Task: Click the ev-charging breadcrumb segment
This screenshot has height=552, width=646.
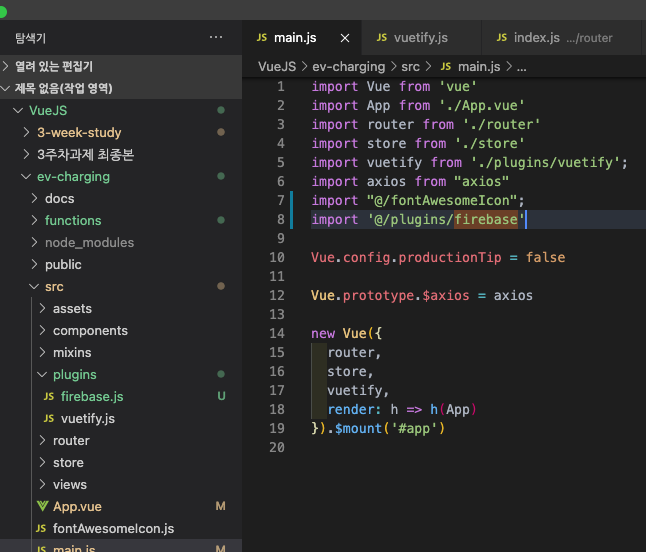Action: click(349, 66)
